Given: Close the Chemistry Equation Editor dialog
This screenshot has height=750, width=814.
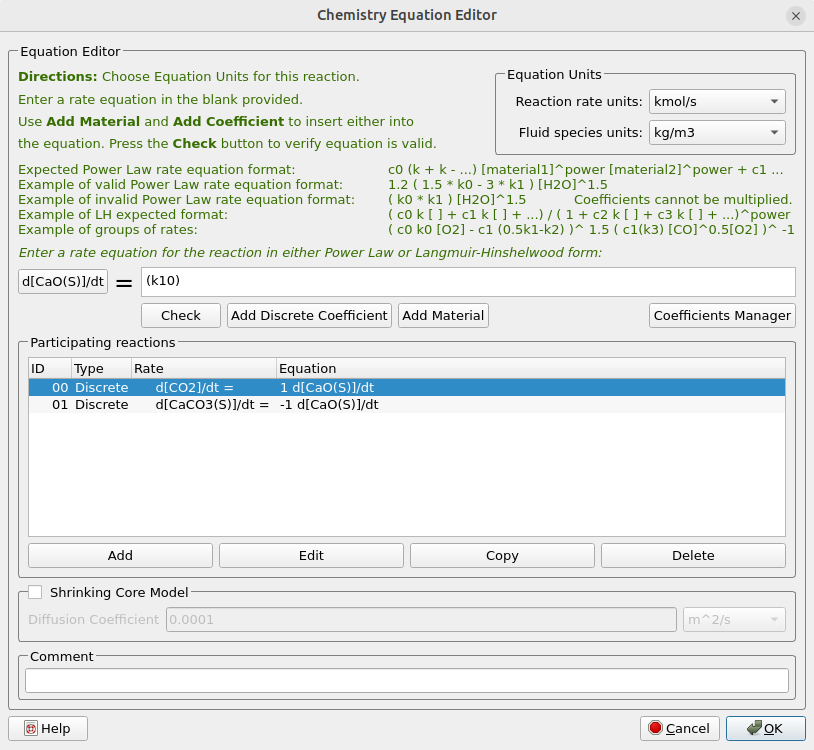Looking at the screenshot, I should click(795, 16).
